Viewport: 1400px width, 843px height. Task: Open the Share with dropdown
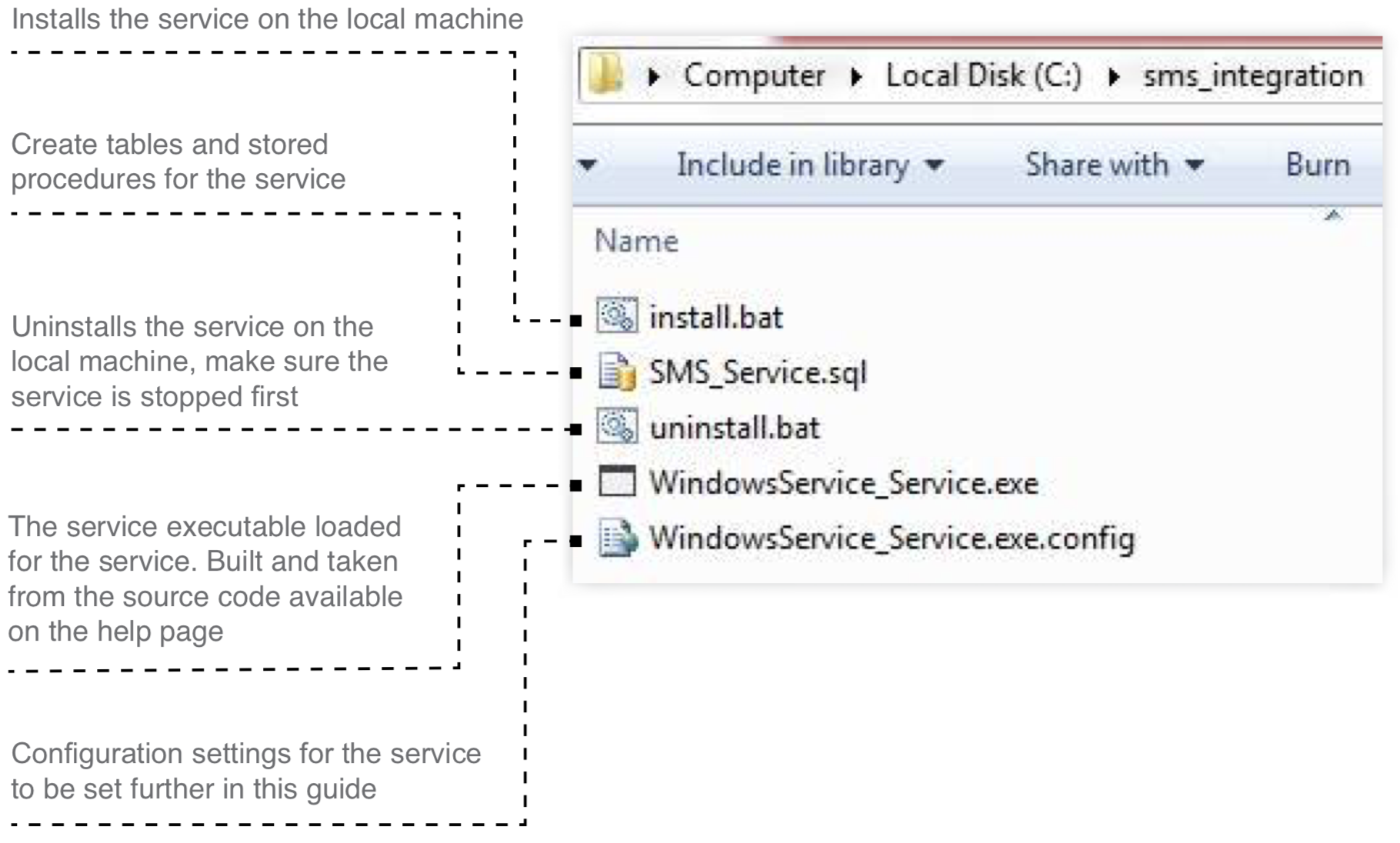tap(1115, 165)
